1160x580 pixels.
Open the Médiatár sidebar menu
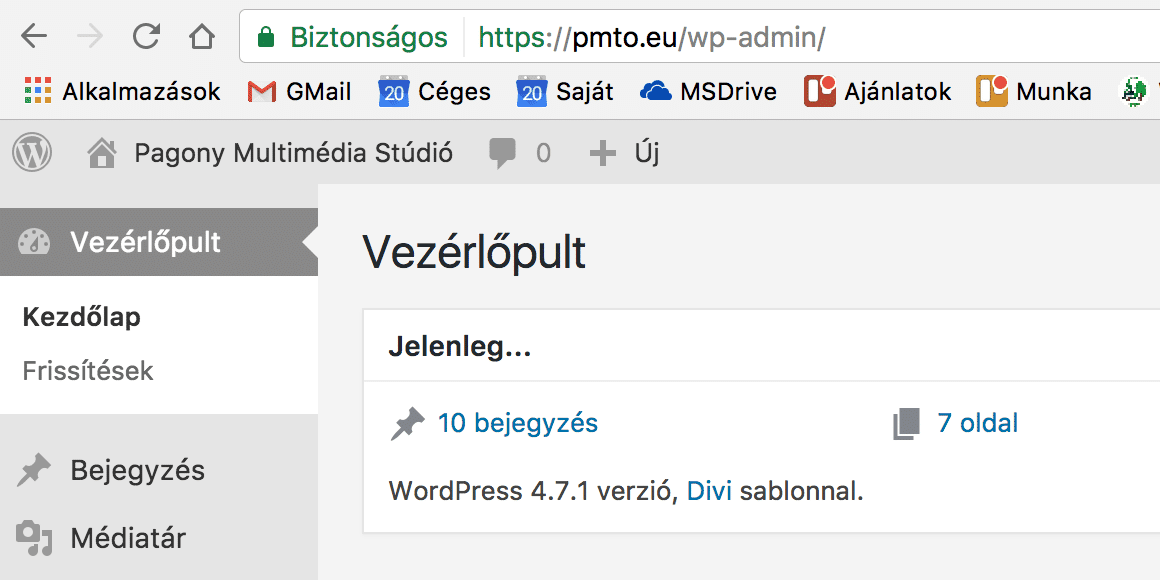[x=128, y=538]
